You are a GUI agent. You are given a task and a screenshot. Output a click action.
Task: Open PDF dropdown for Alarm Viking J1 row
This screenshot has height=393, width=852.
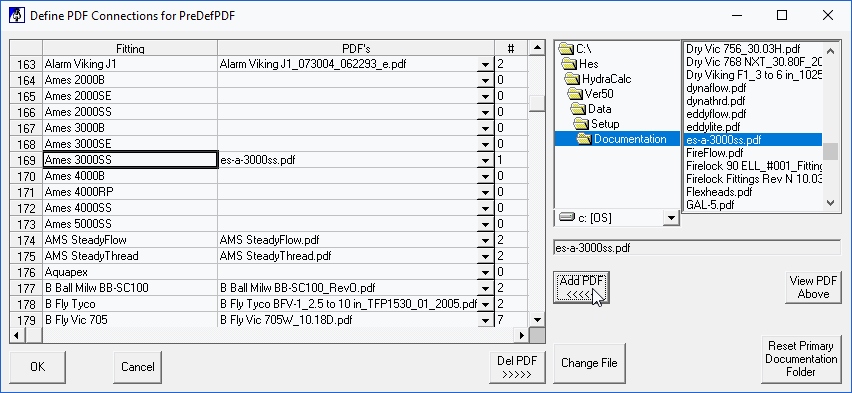coord(484,65)
